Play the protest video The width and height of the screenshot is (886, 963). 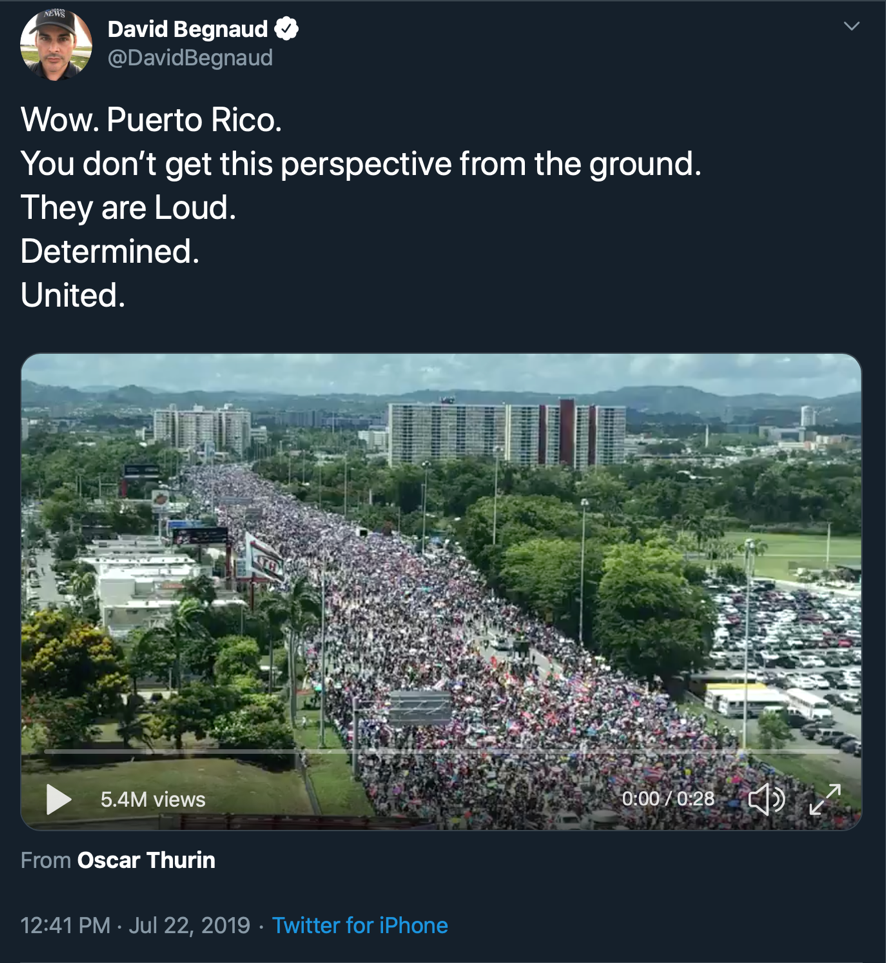click(59, 800)
